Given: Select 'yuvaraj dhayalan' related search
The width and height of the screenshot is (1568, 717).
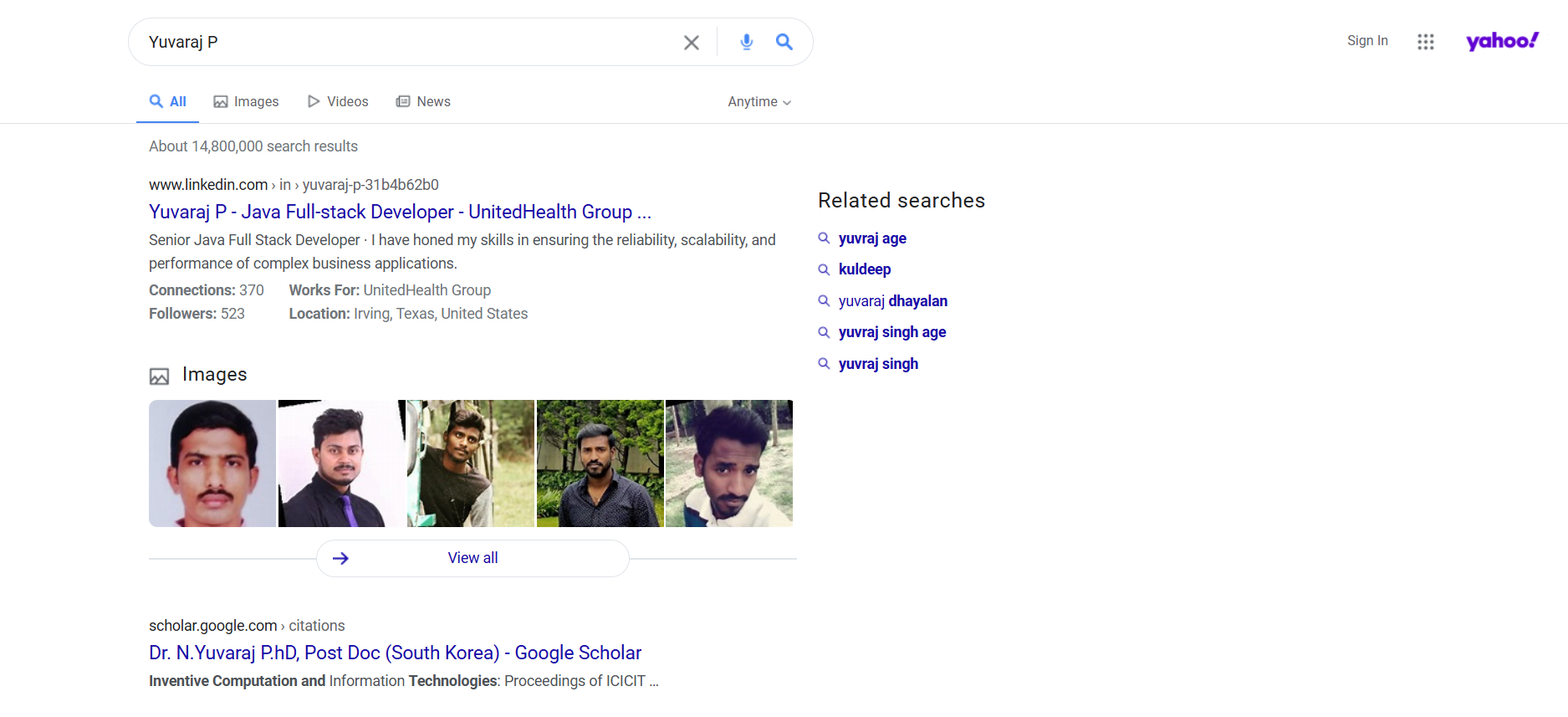Looking at the screenshot, I should click(892, 301).
